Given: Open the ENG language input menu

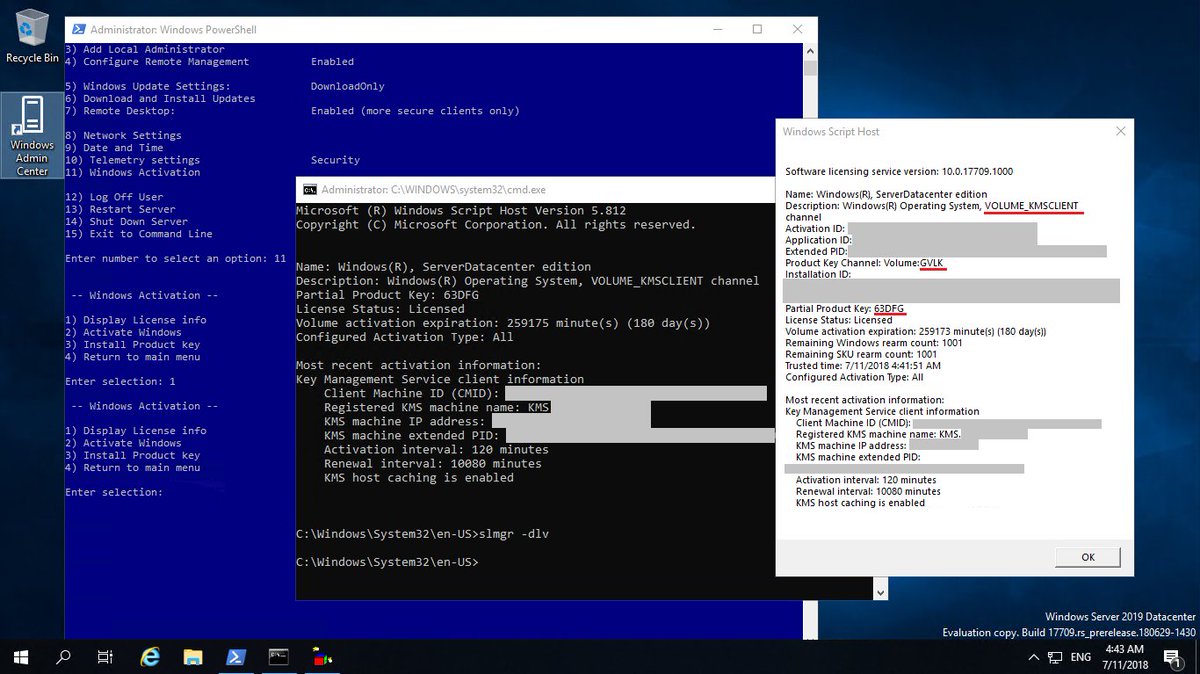Looking at the screenshot, I should point(1080,657).
